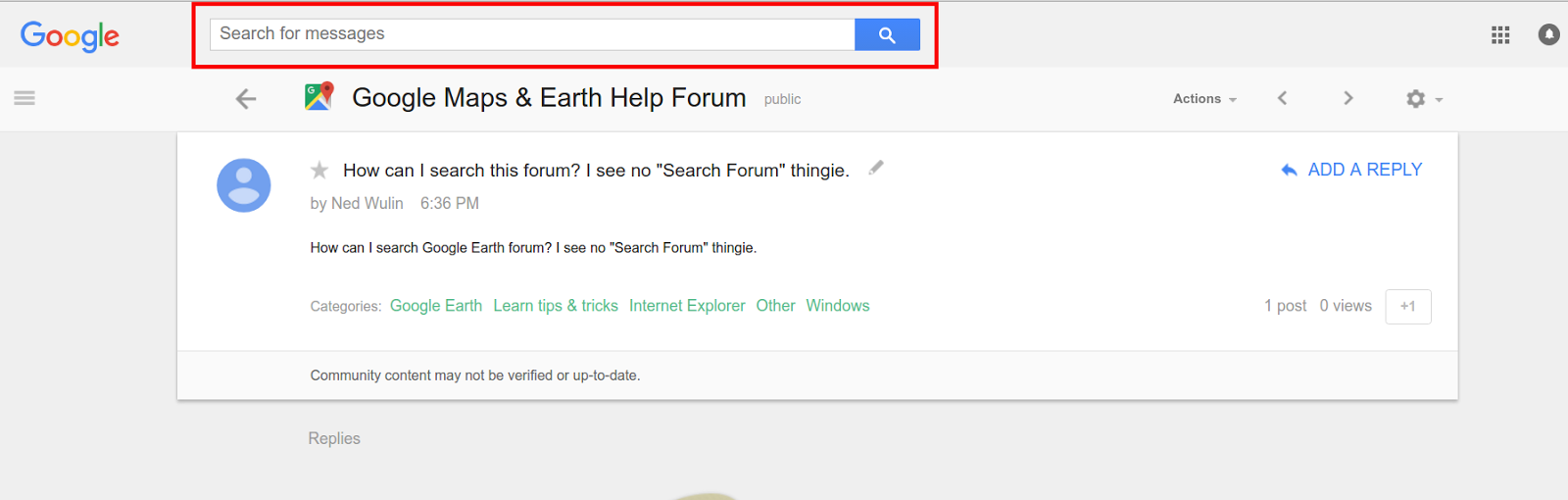Go to next topic chevron
The width and height of the screenshot is (1568, 500).
1348,98
